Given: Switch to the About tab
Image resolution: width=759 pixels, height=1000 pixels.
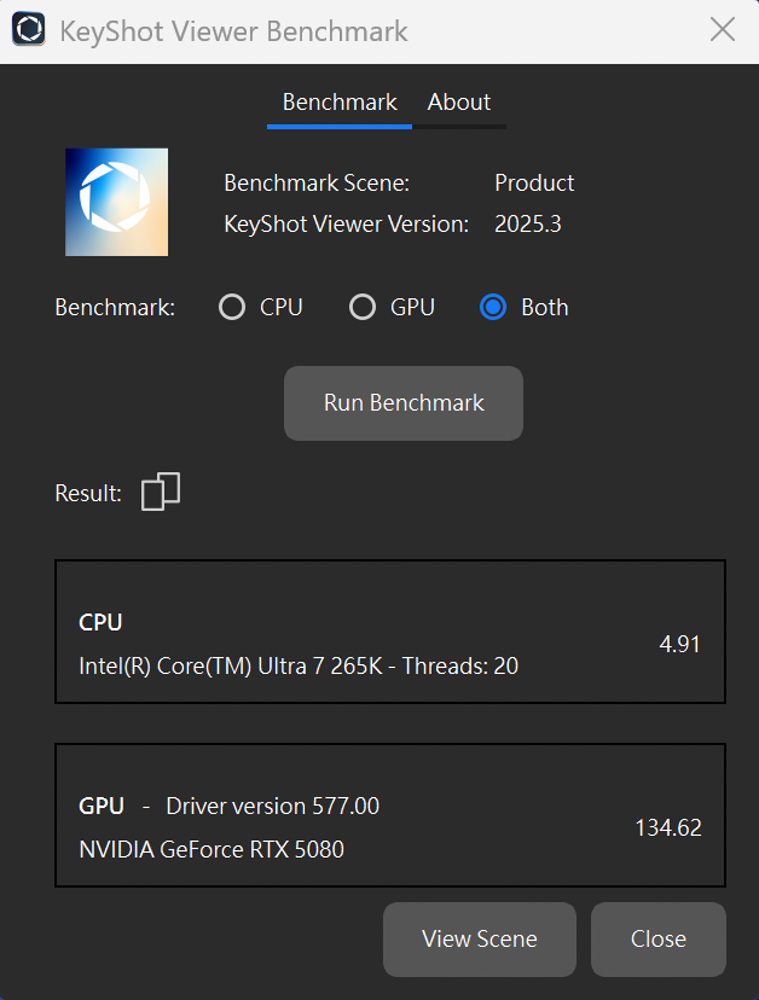Looking at the screenshot, I should [x=459, y=102].
